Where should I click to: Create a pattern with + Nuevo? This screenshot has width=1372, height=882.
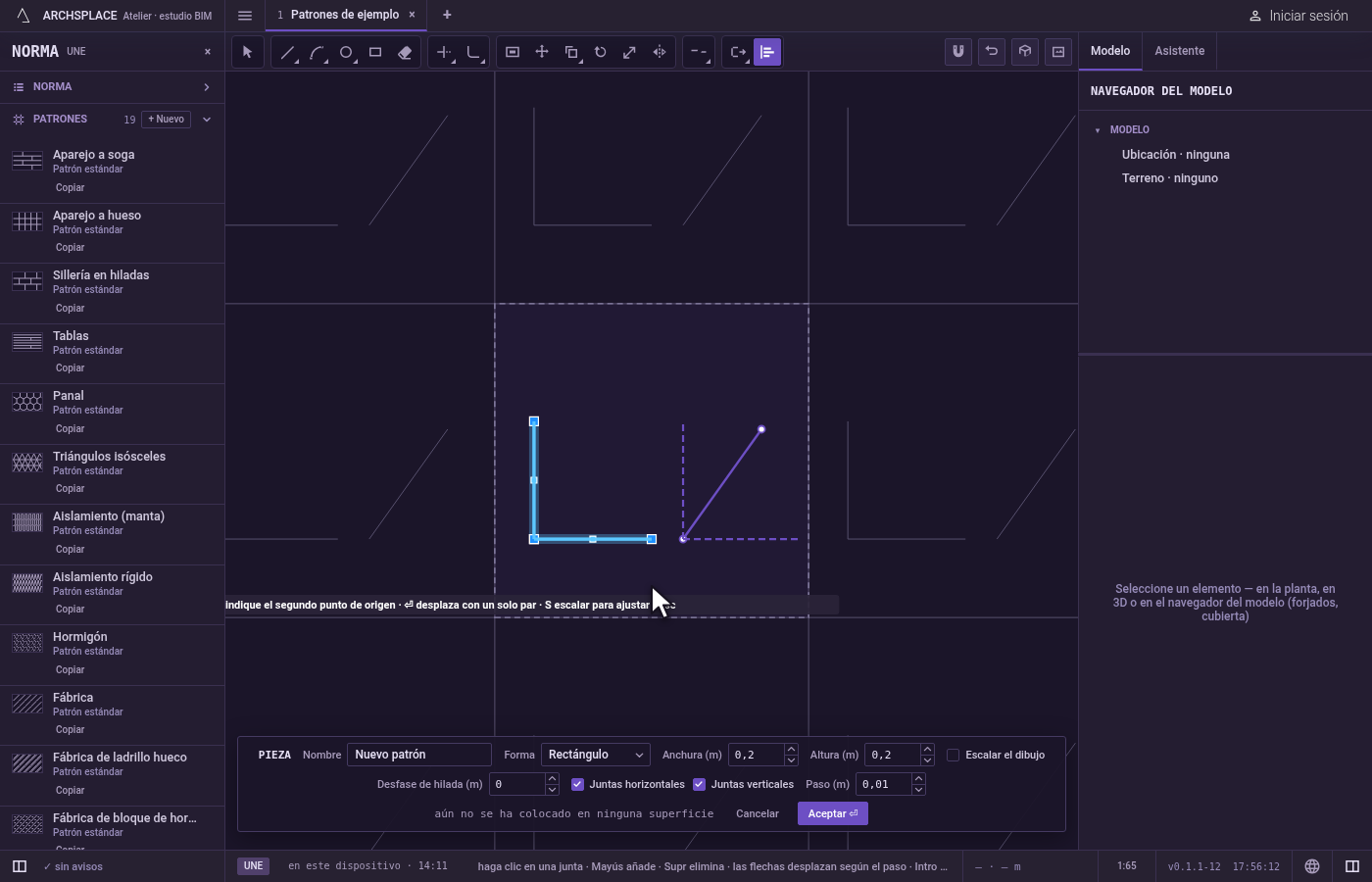tap(167, 120)
